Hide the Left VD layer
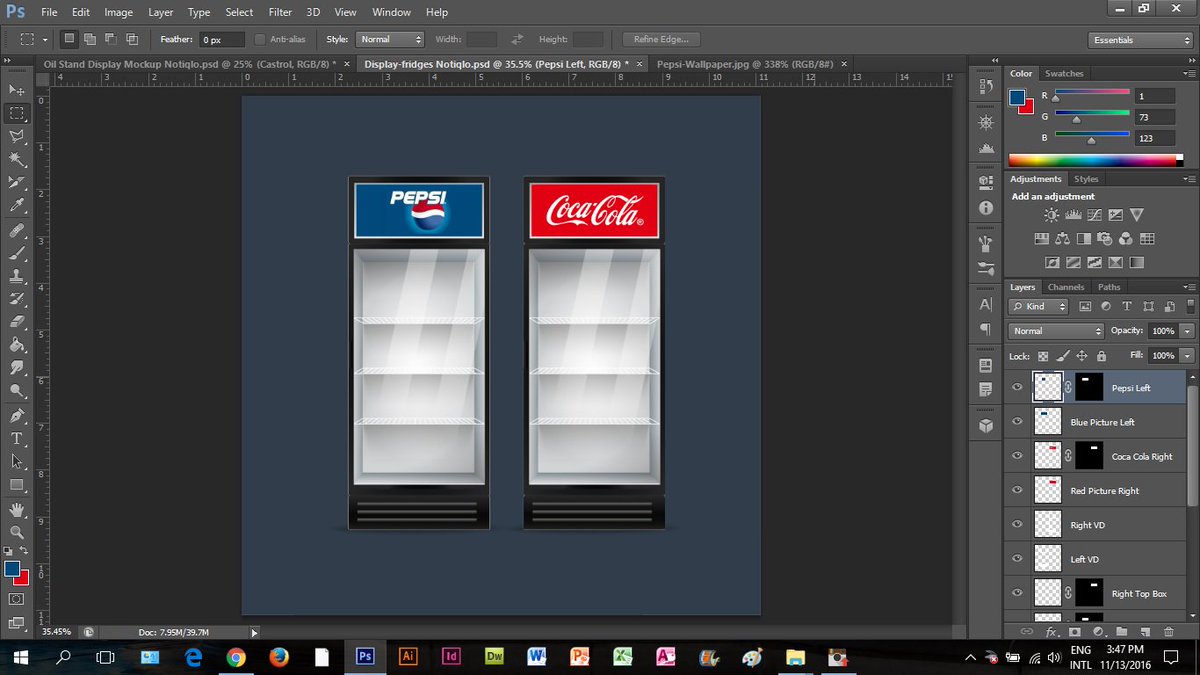This screenshot has height=675, width=1200. pos(1017,559)
